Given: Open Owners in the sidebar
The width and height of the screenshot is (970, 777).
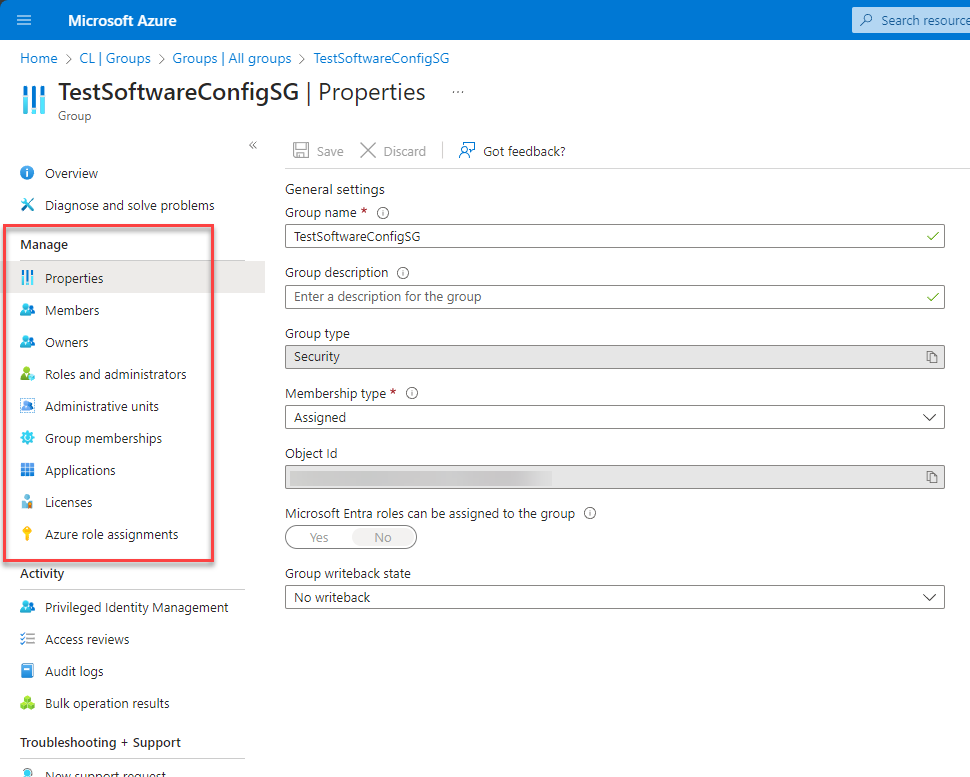Looking at the screenshot, I should pyautogui.click(x=67, y=343).
